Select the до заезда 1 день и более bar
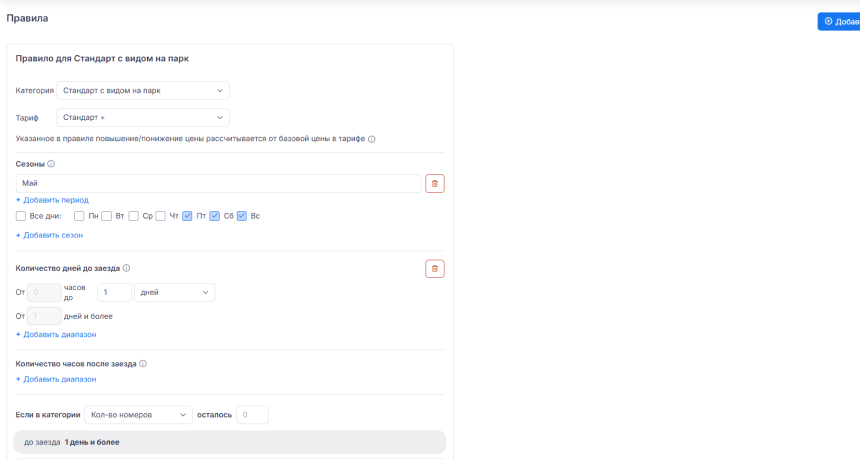 [229, 442]
